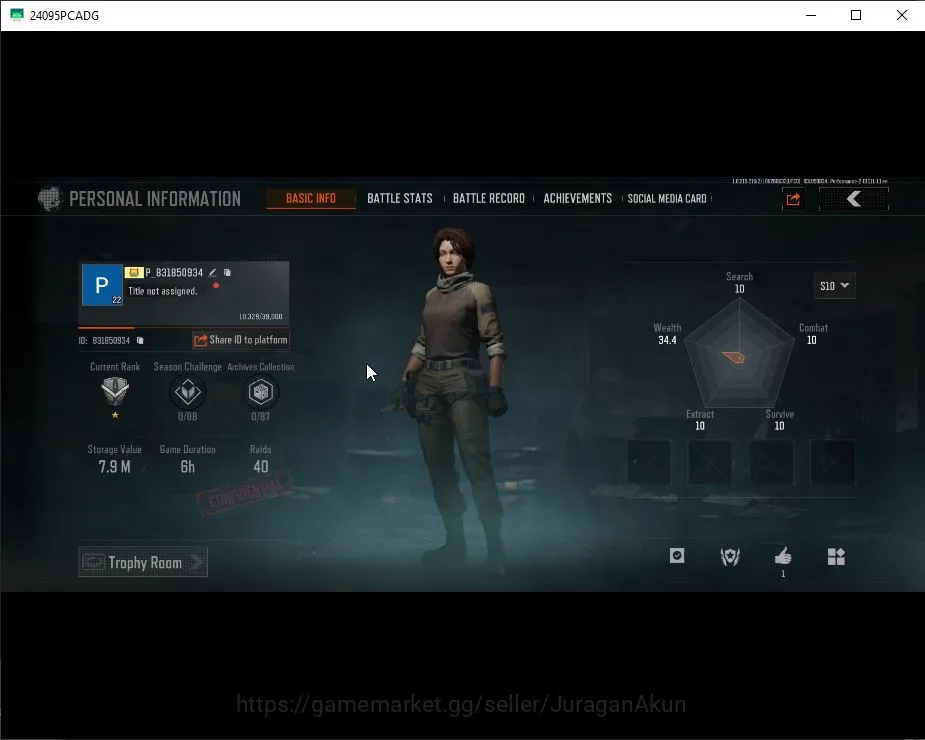Copy the nickname with the copy icon
Image resolution: width=925 pixels, height=740 pixels.
pos(227,273)
